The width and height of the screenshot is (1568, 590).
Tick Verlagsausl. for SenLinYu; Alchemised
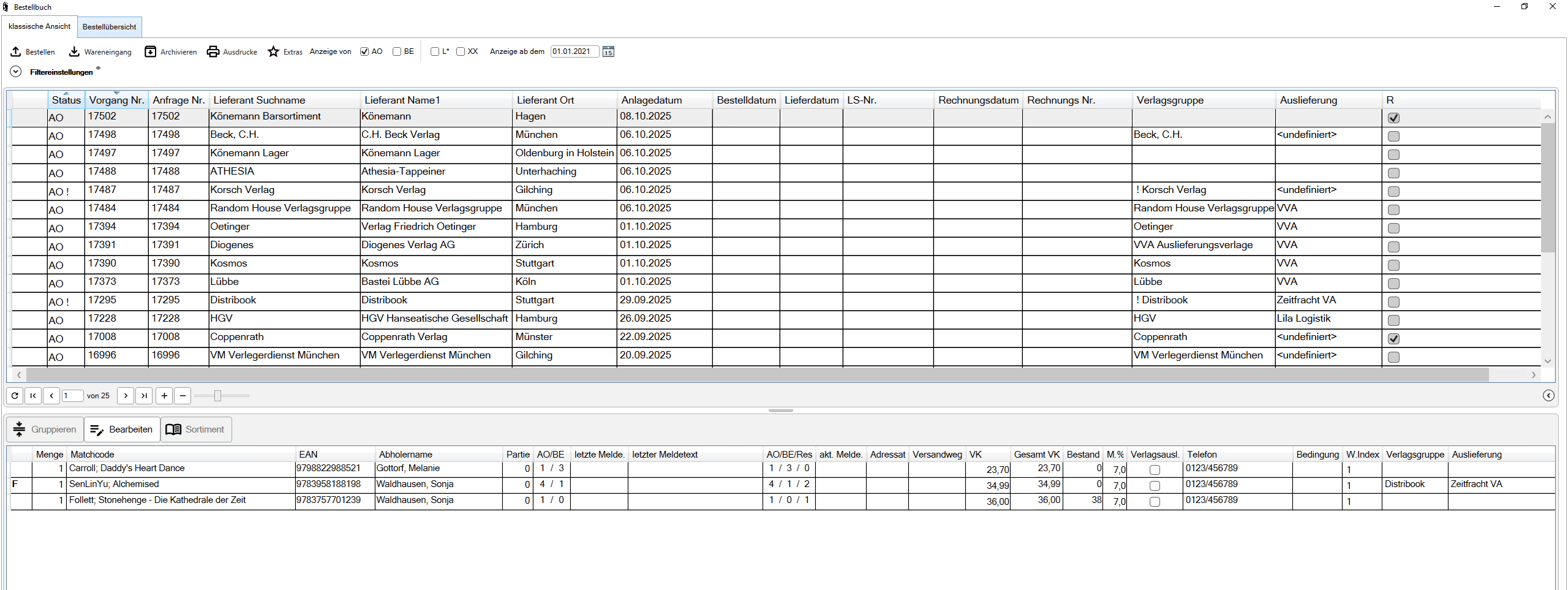[x=1155, y=486]
